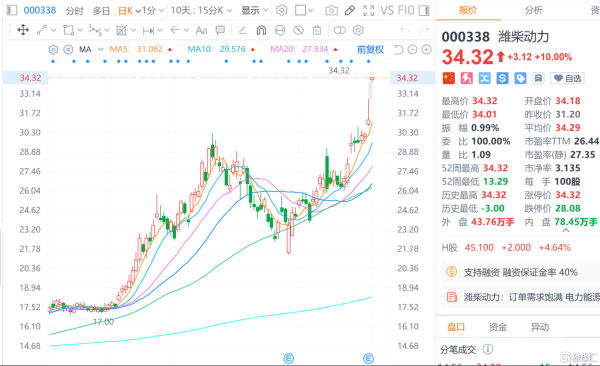Switch to the 盘口 tab

coord(456,327)
